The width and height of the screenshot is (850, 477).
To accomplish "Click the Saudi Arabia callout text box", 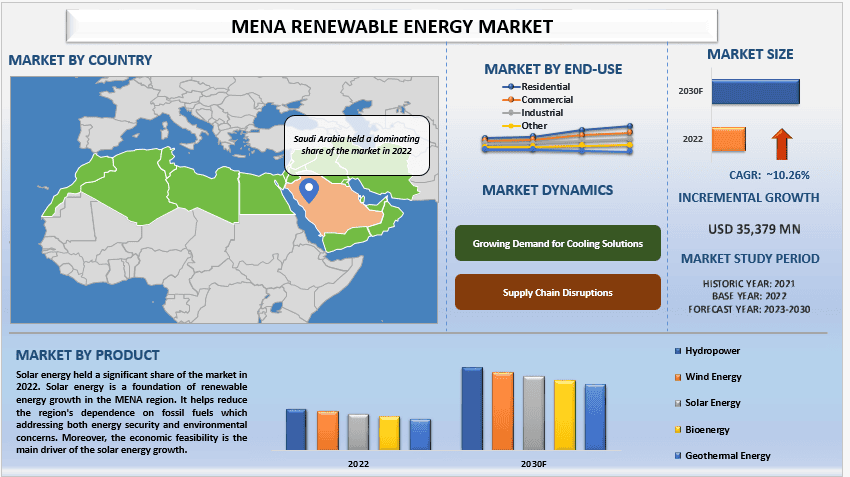I will [x=357, y=141].
